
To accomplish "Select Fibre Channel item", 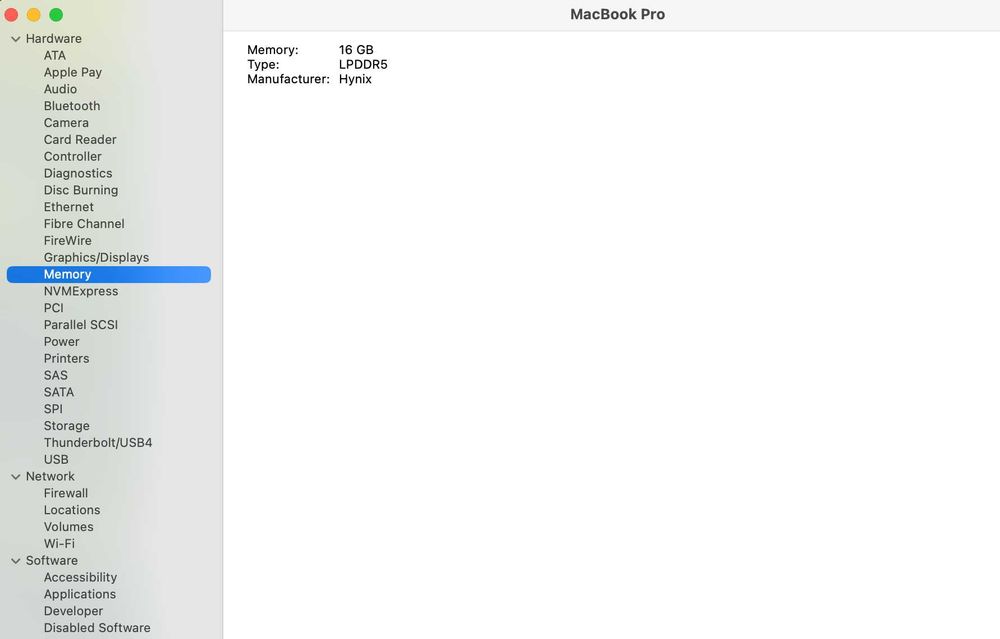I will pyautogui.click(x=84, y=224).
